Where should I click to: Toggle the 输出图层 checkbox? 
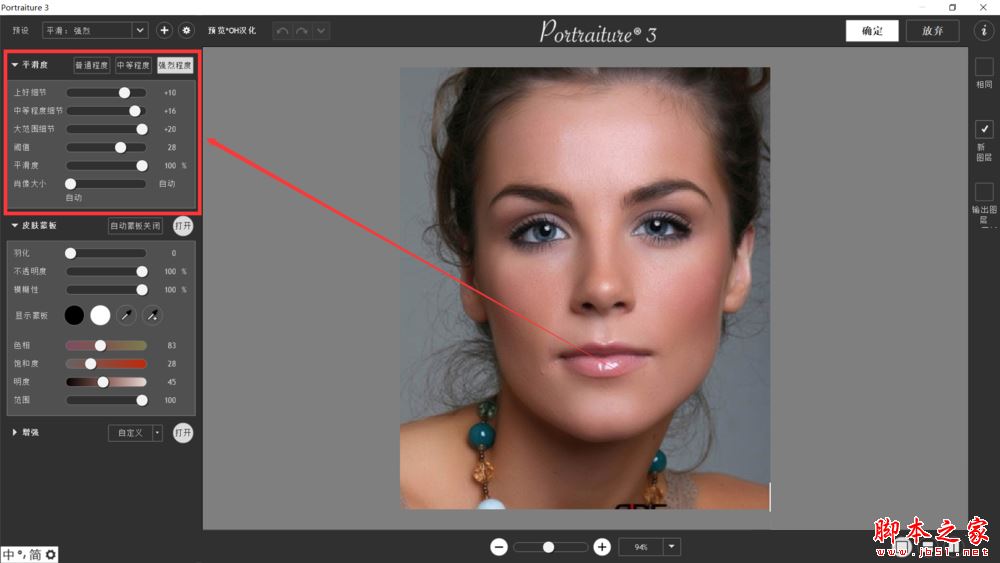point(983,191)
